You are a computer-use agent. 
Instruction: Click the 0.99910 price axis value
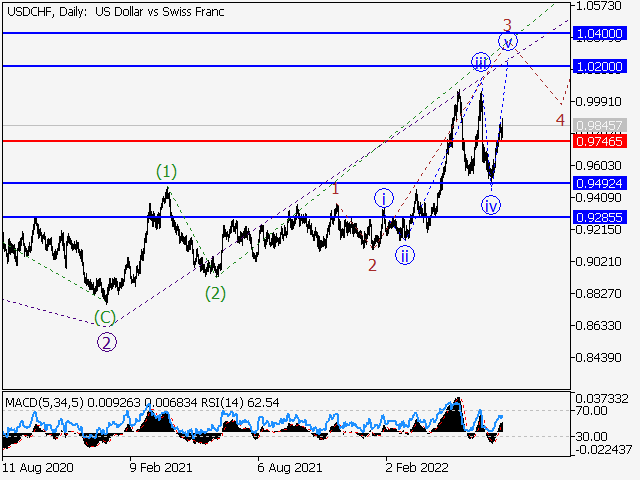tap(598, 101)
